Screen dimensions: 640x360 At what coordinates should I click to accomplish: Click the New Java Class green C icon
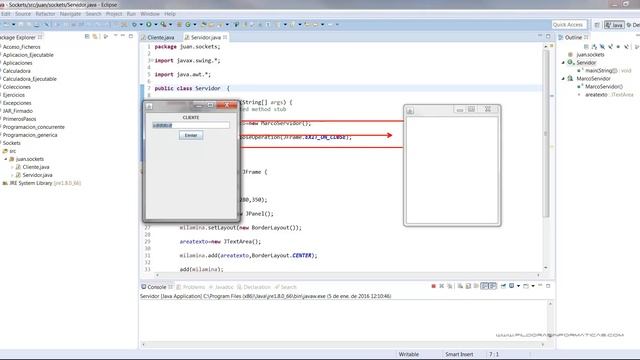click(188, 24)
